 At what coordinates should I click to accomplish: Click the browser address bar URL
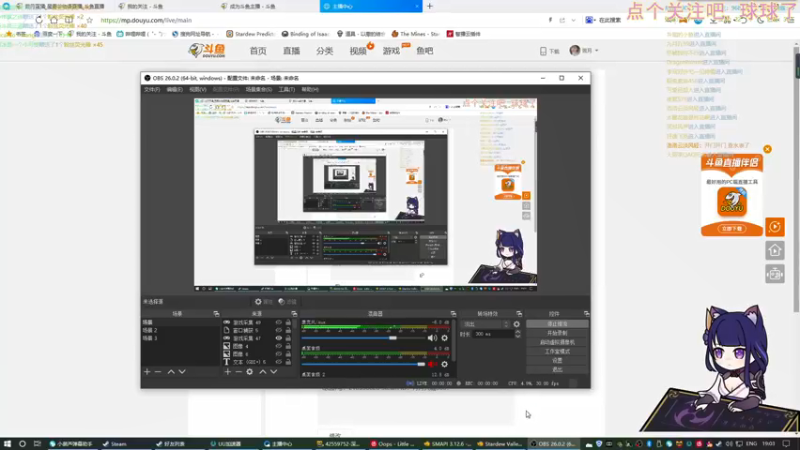coord(146,20)
